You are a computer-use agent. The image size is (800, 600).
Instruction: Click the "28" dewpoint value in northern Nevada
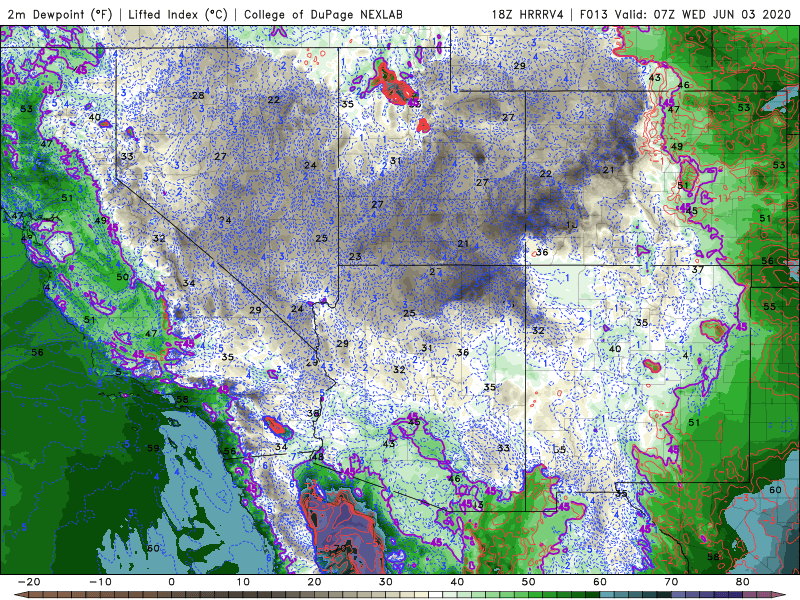(198, 95)
